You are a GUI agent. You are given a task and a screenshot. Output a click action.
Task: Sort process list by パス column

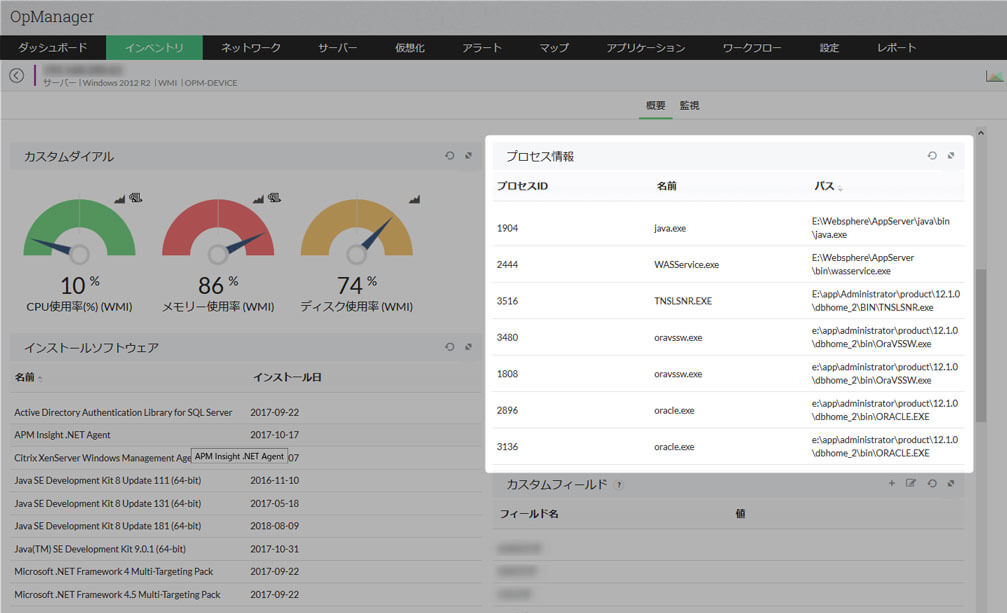pyautogui.click(x=826, y=187)
